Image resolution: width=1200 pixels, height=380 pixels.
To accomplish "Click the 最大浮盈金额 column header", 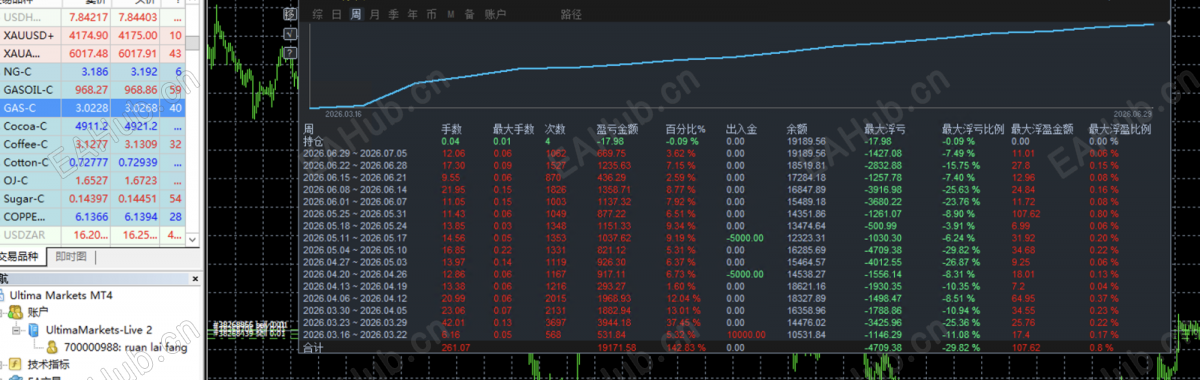I will point(1041,129).
